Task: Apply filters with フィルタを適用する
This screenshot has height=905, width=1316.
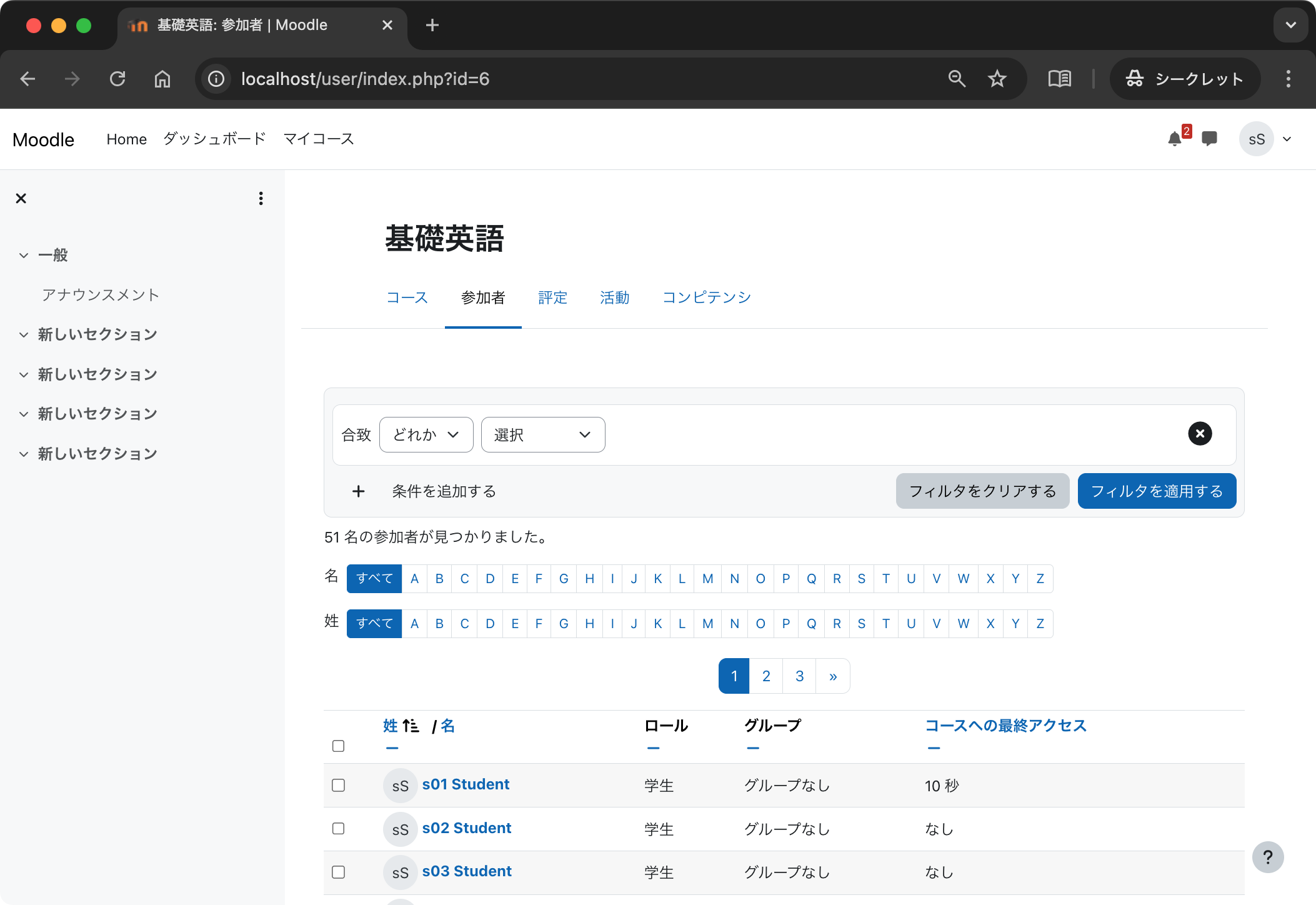Action: tap(1156, 491)
